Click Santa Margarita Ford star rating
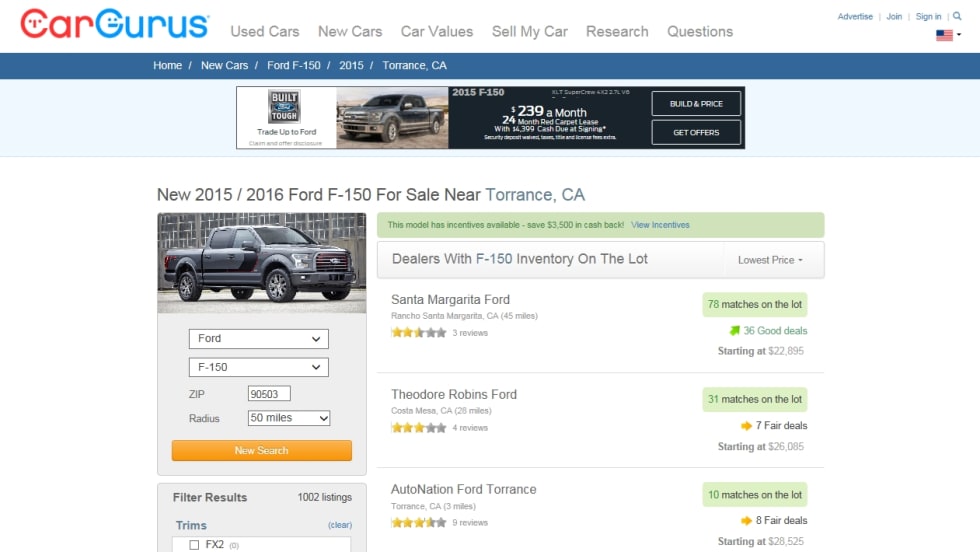 point(419,332)
